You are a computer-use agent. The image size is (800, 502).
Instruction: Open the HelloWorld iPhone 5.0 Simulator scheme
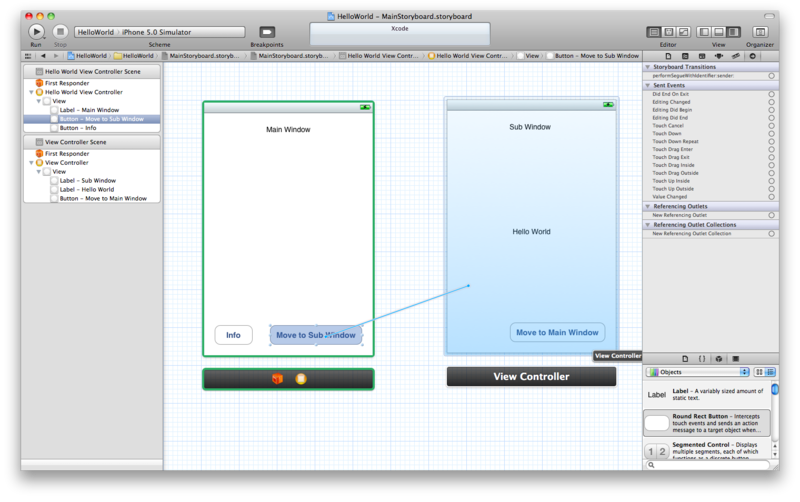pyautogui.click(x=160, y=32)
